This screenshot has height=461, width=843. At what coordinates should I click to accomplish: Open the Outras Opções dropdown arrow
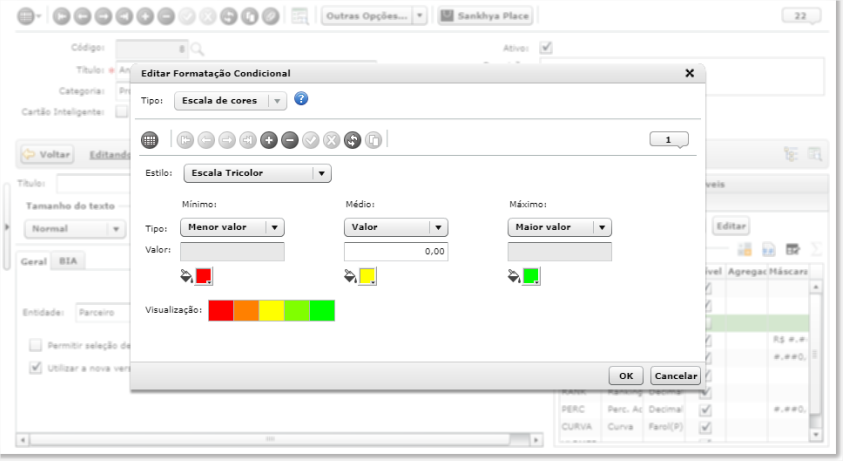pyautogui.click(x=420, y=16)
